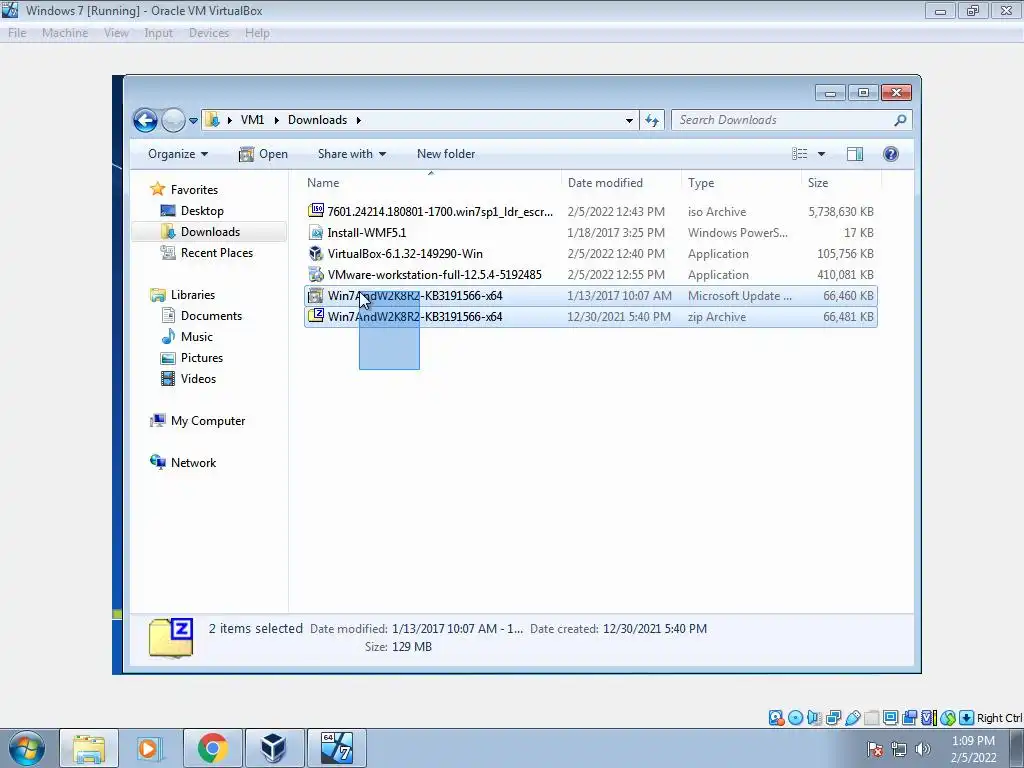The width and height of the screenshot is (1024, 768).
Task: Expand the arrow after Downloads breadcrumb
Action: point(359,120)
